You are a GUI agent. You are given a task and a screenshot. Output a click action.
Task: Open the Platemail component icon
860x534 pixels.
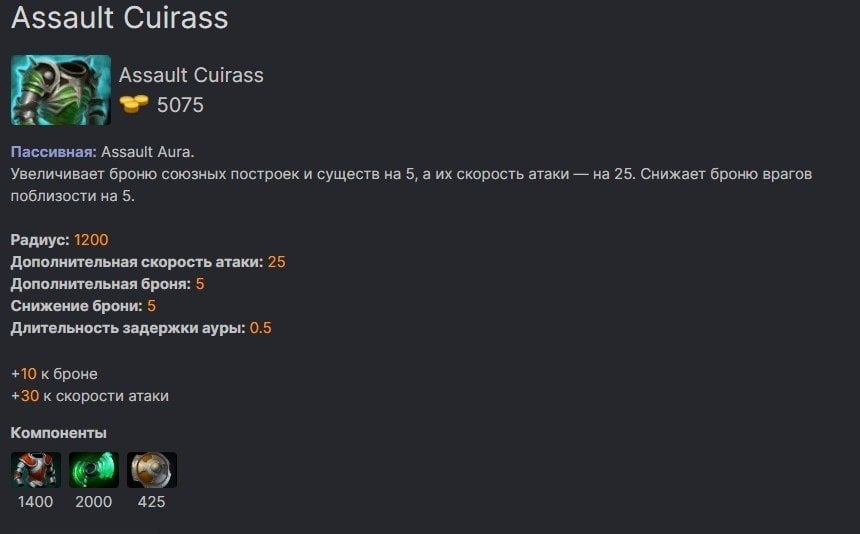(x=36, y=470)
